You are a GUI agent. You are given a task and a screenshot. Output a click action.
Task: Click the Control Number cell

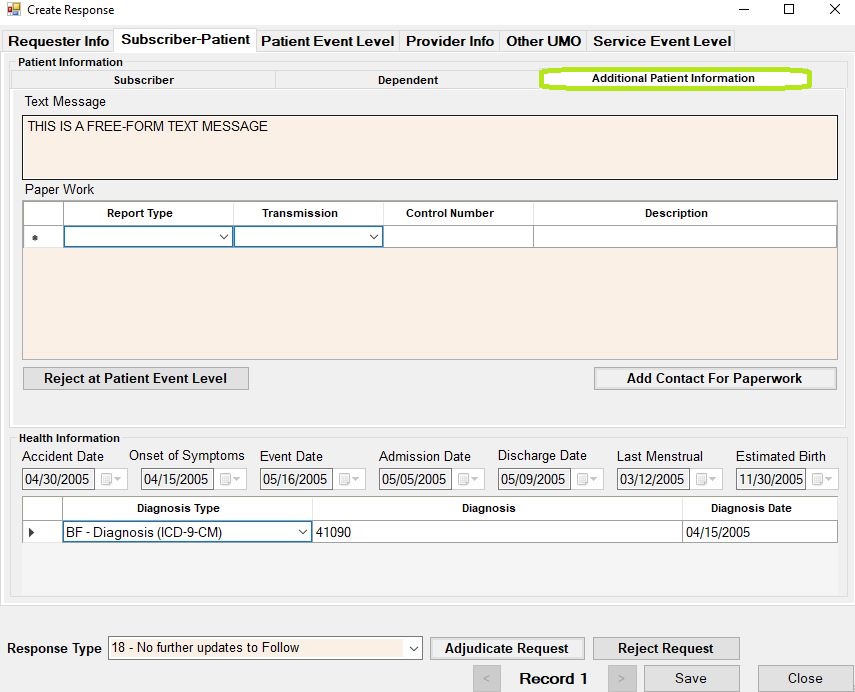[458, 237]
